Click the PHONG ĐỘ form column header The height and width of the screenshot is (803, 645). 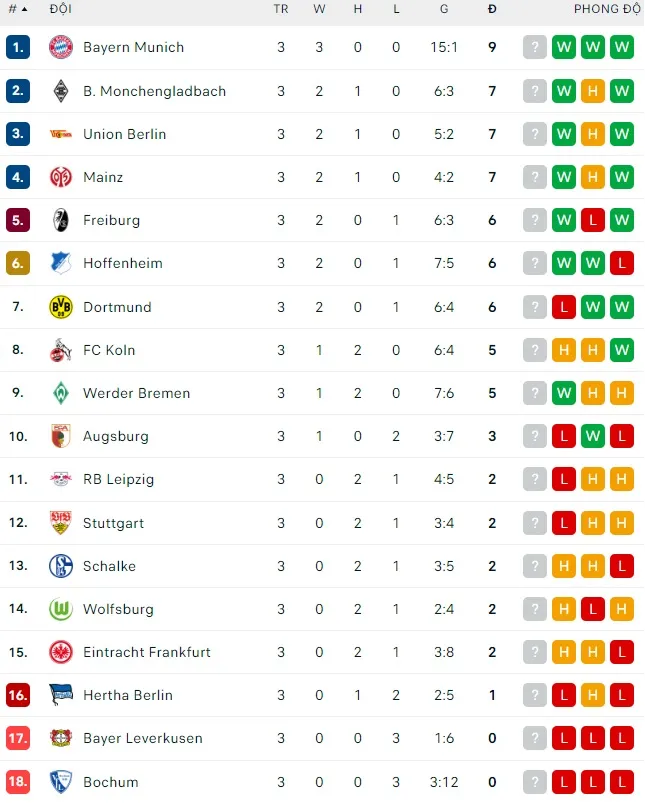606,9
